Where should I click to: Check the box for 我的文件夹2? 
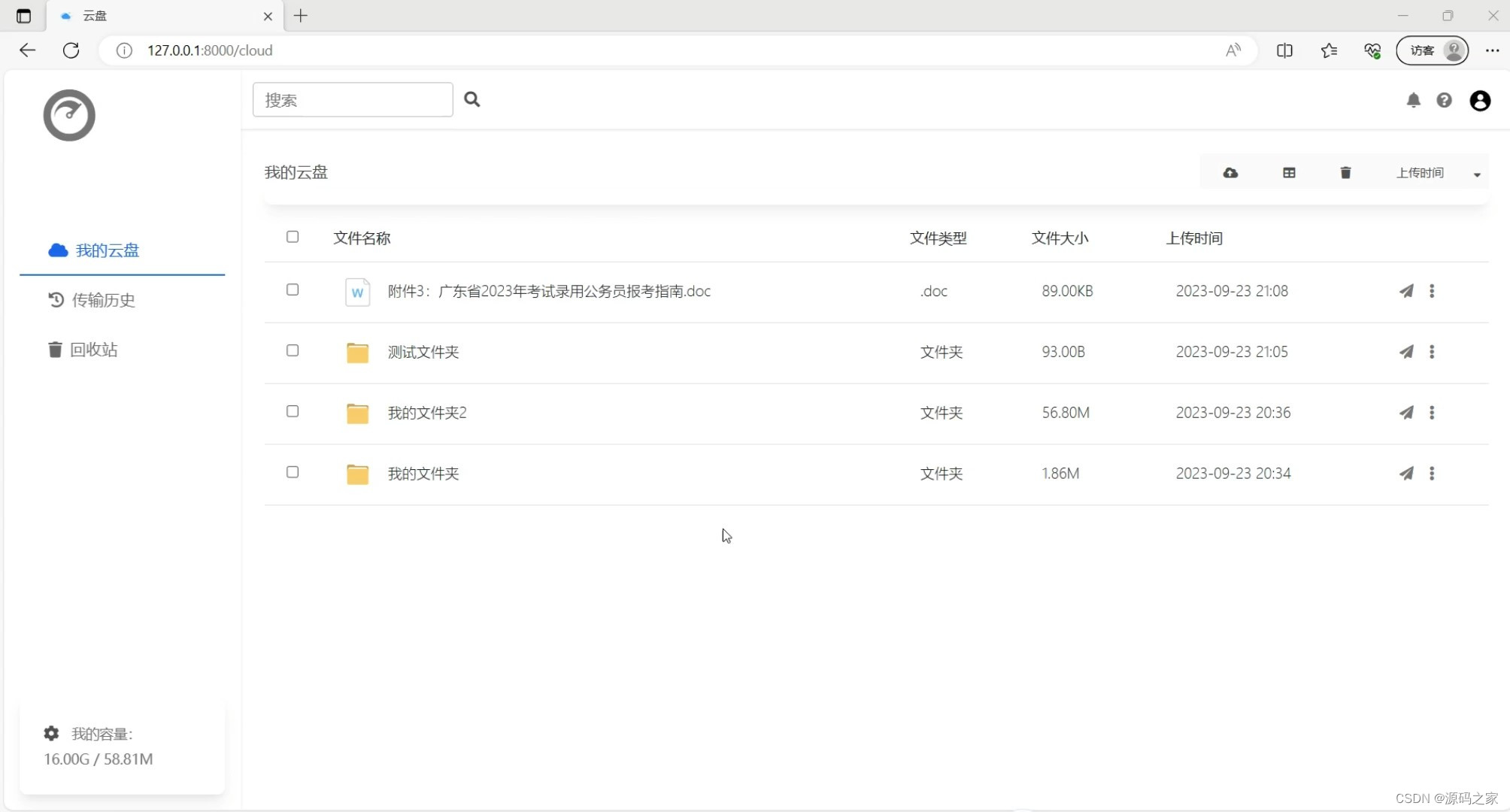click(293, 412)
